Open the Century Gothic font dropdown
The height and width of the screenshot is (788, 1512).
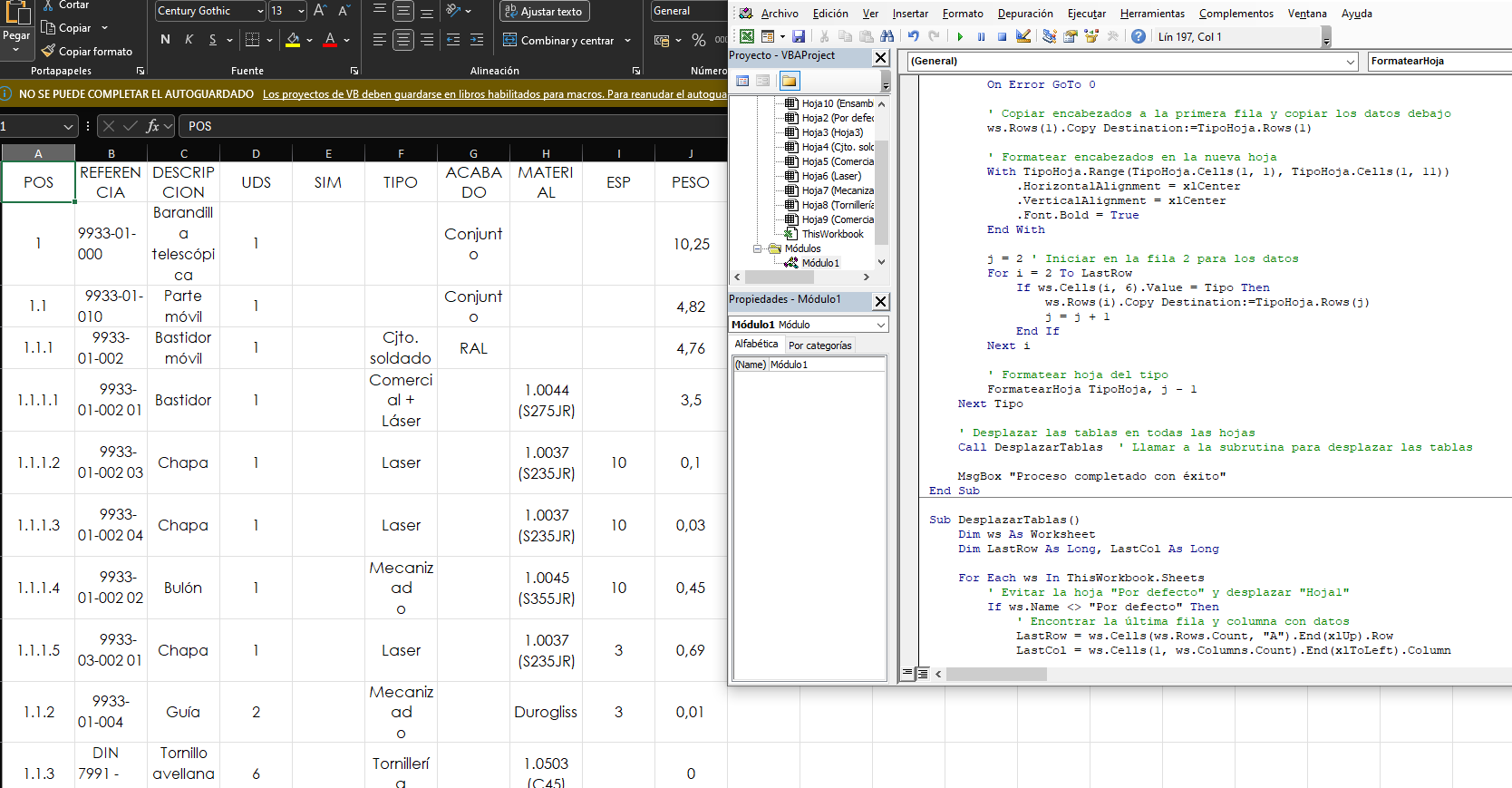(260, 12)
